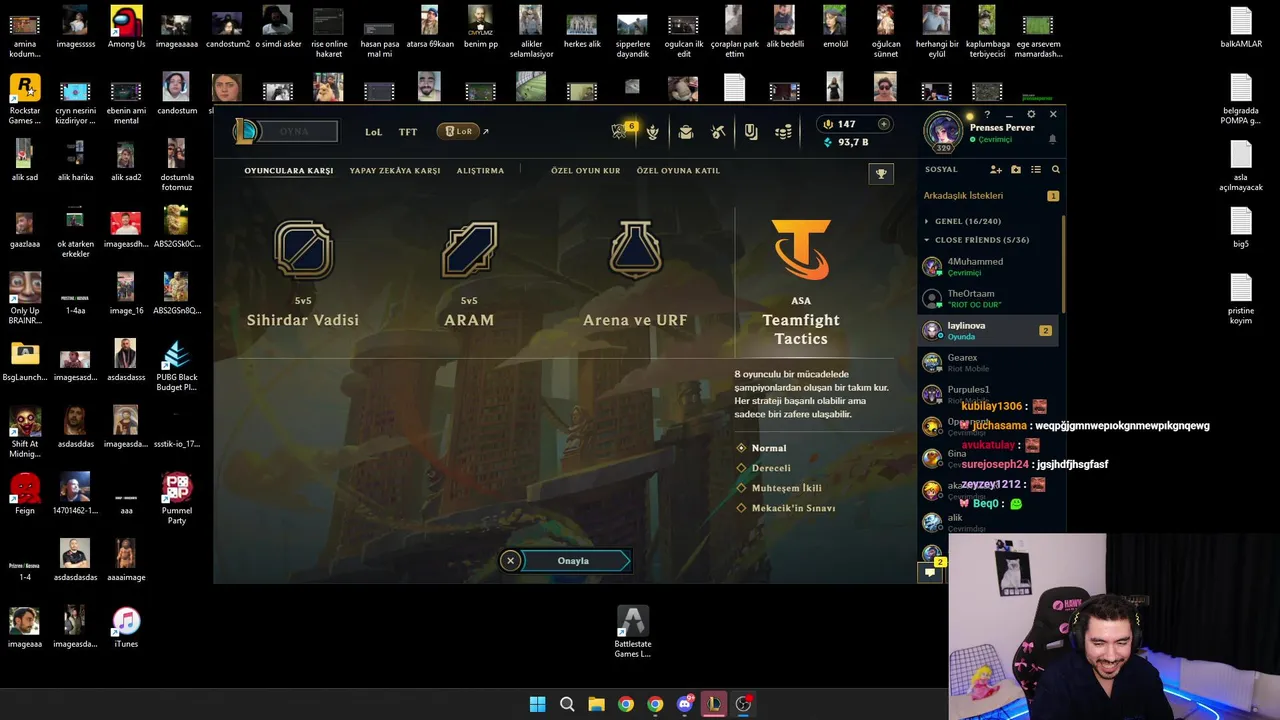Open chat with 4Muhammed

989,266
